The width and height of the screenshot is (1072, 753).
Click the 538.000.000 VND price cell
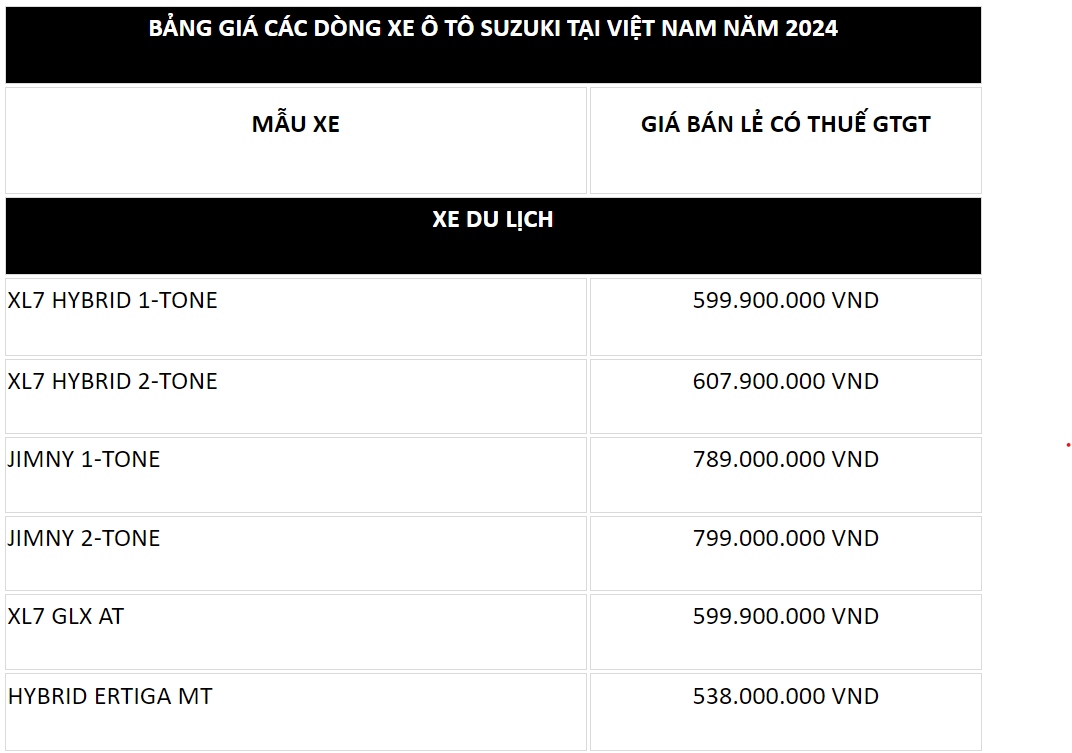(786, 712)
